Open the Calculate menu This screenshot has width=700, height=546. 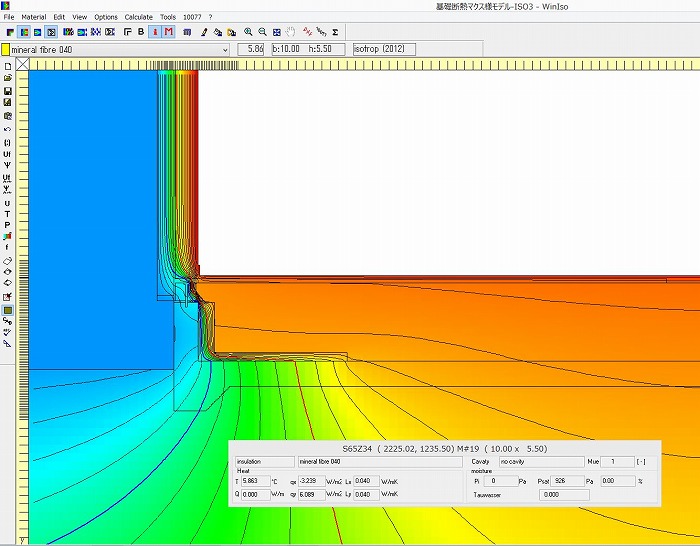click(138, 17)
